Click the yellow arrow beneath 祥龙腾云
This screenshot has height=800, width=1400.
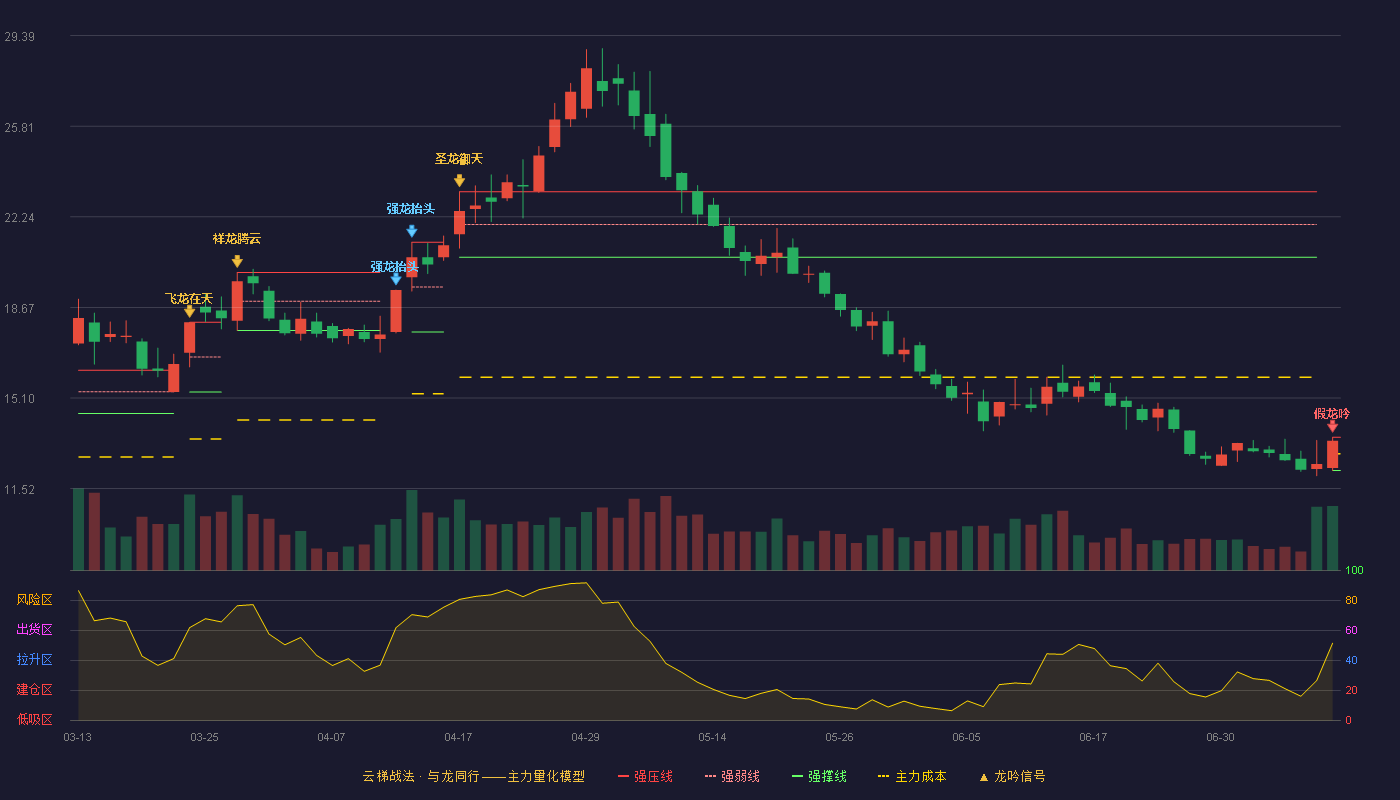237,262
